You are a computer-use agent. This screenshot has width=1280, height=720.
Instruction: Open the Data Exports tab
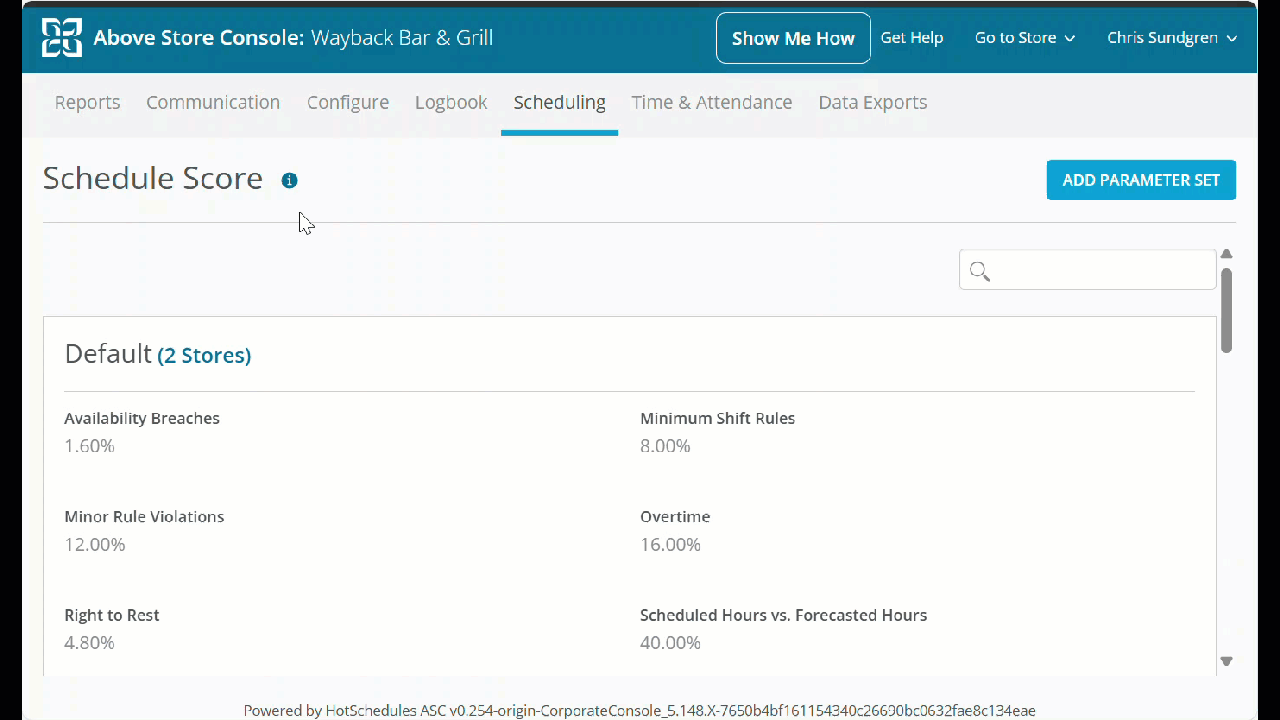pyautogui.click(x=872, y=102)
